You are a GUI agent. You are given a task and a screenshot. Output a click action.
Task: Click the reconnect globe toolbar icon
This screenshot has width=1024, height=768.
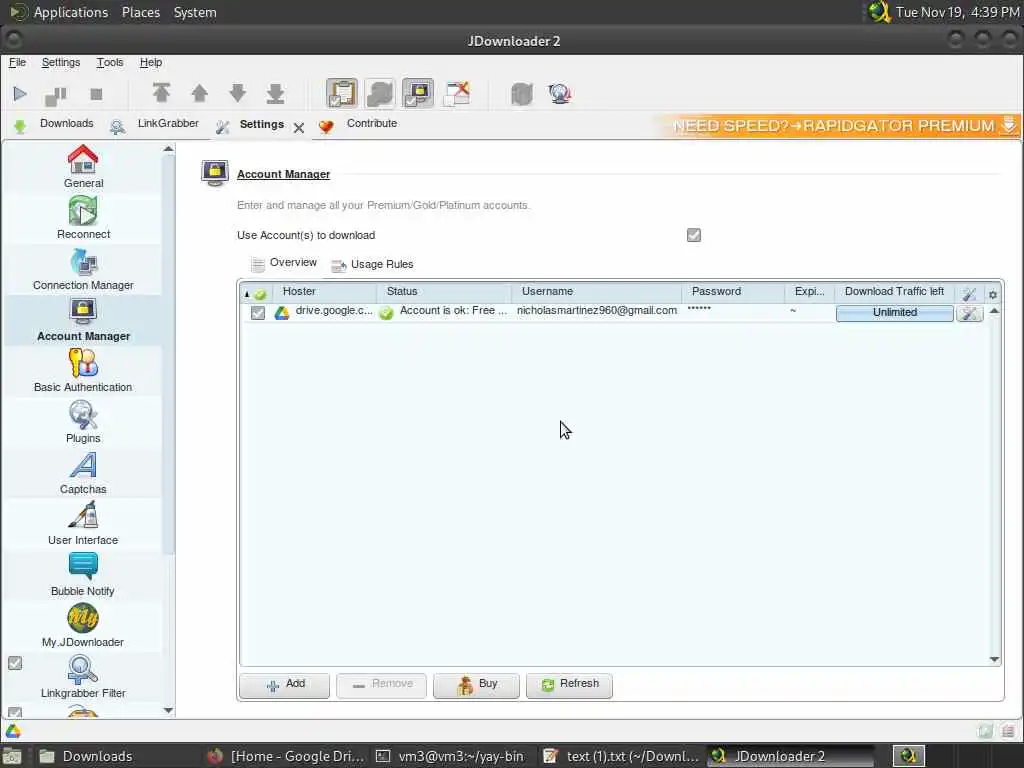coord(560,94)
